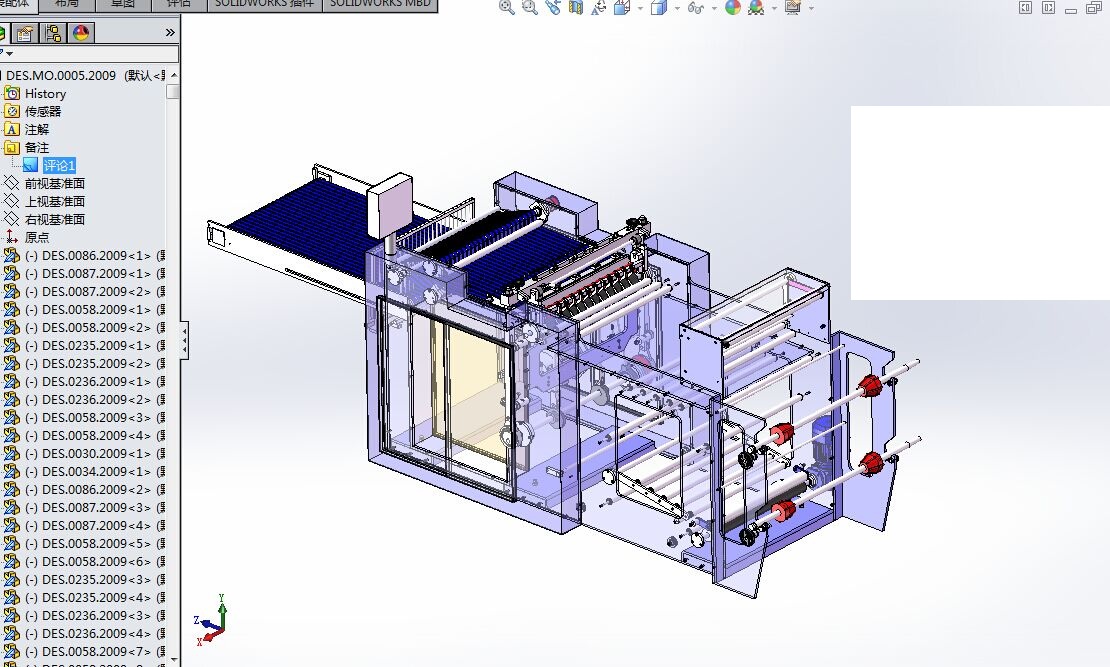Select the highlighted 评论1 comment

pos(59,166)
